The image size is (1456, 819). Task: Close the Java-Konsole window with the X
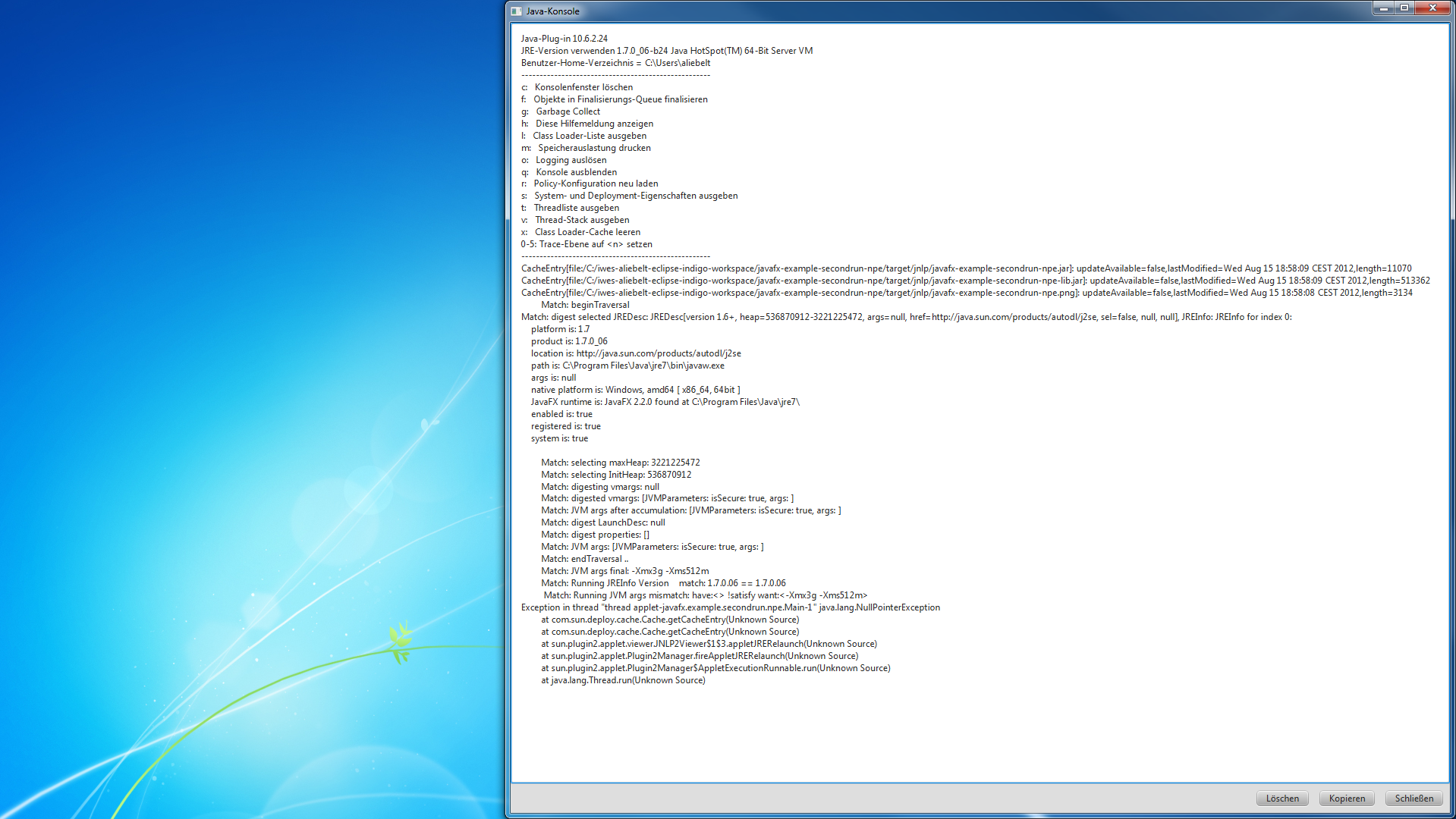(x=1432, y=8)
